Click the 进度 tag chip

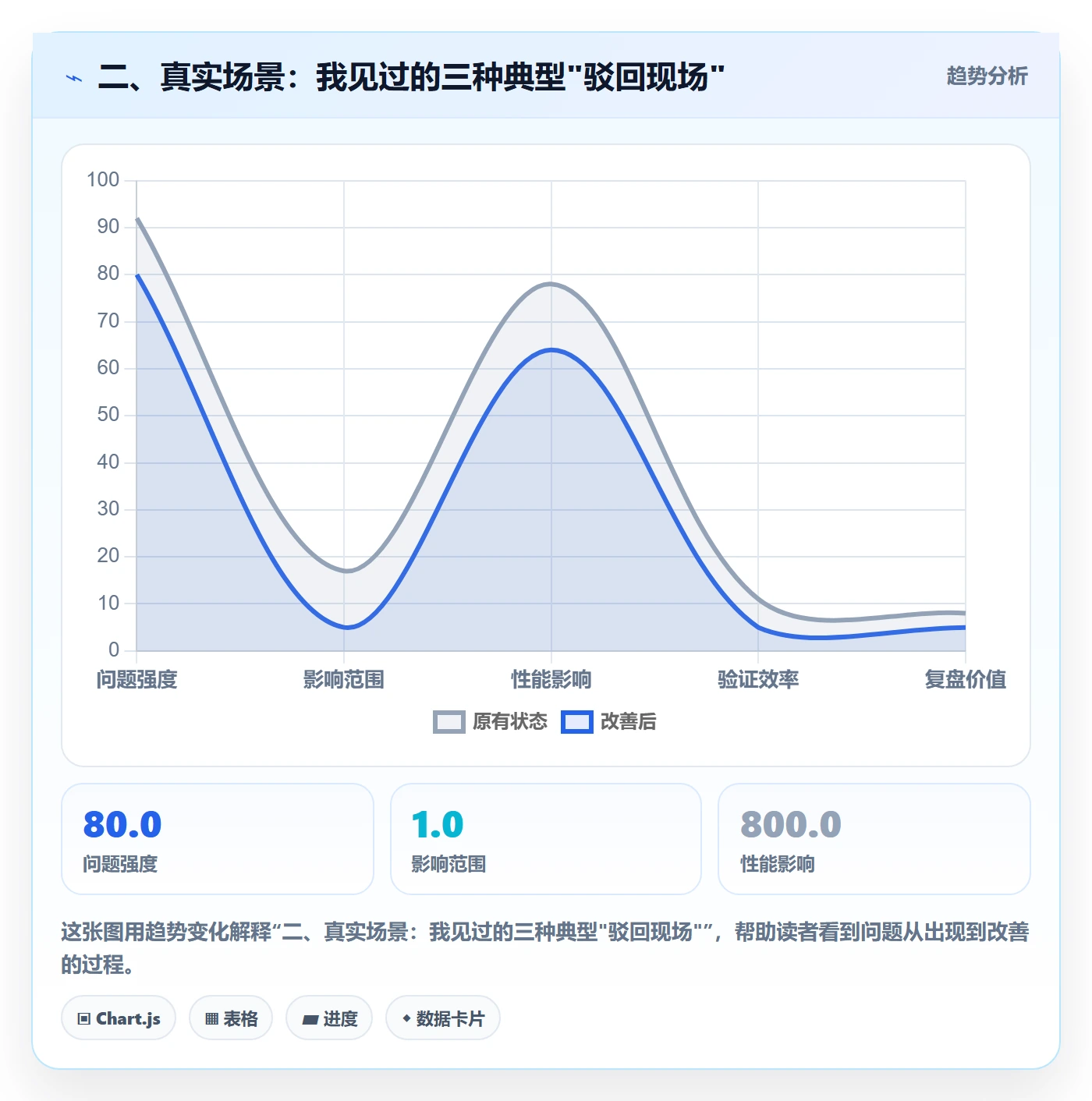click(x=329, y=1018)
